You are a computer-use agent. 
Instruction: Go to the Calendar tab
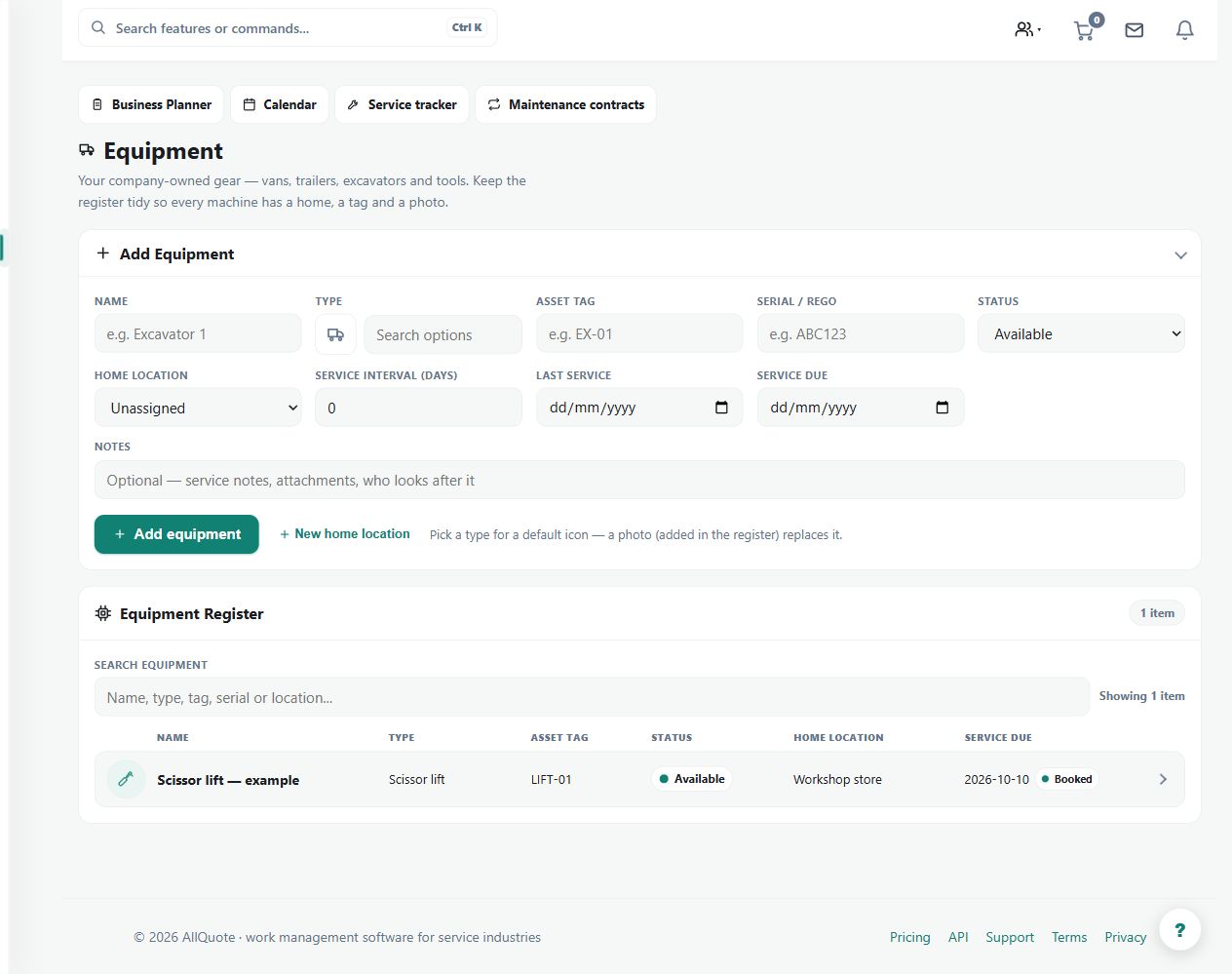tap(280, 104)
